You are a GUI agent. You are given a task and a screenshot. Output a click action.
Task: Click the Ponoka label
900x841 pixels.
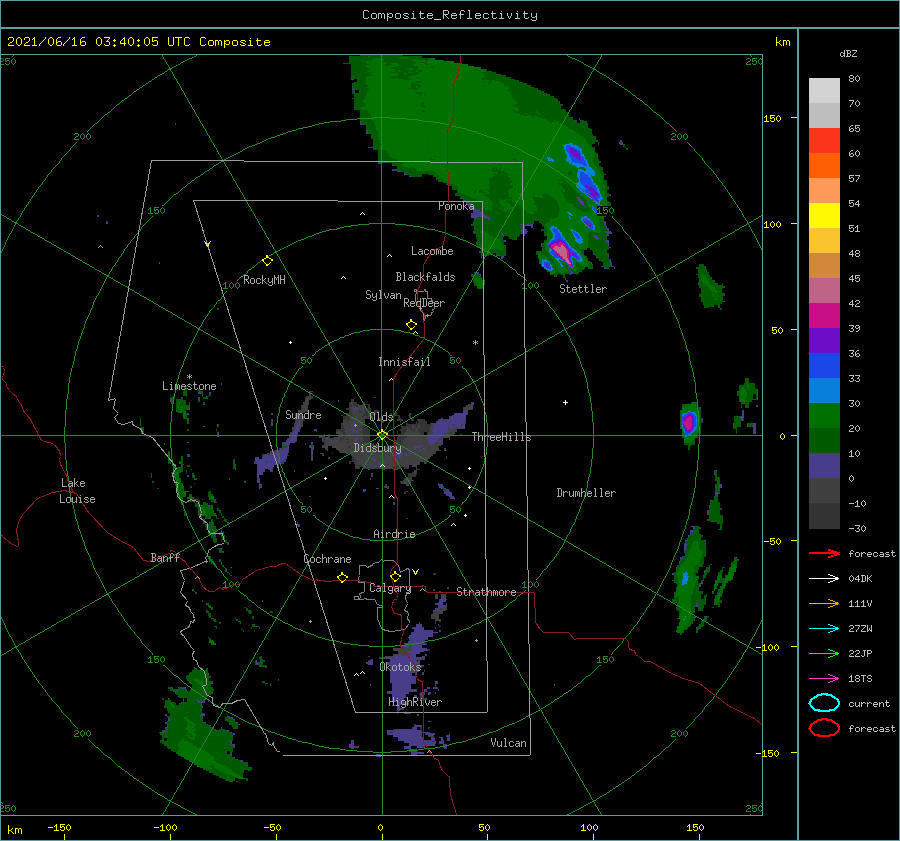pyautogui.click(x=456, y=206)
